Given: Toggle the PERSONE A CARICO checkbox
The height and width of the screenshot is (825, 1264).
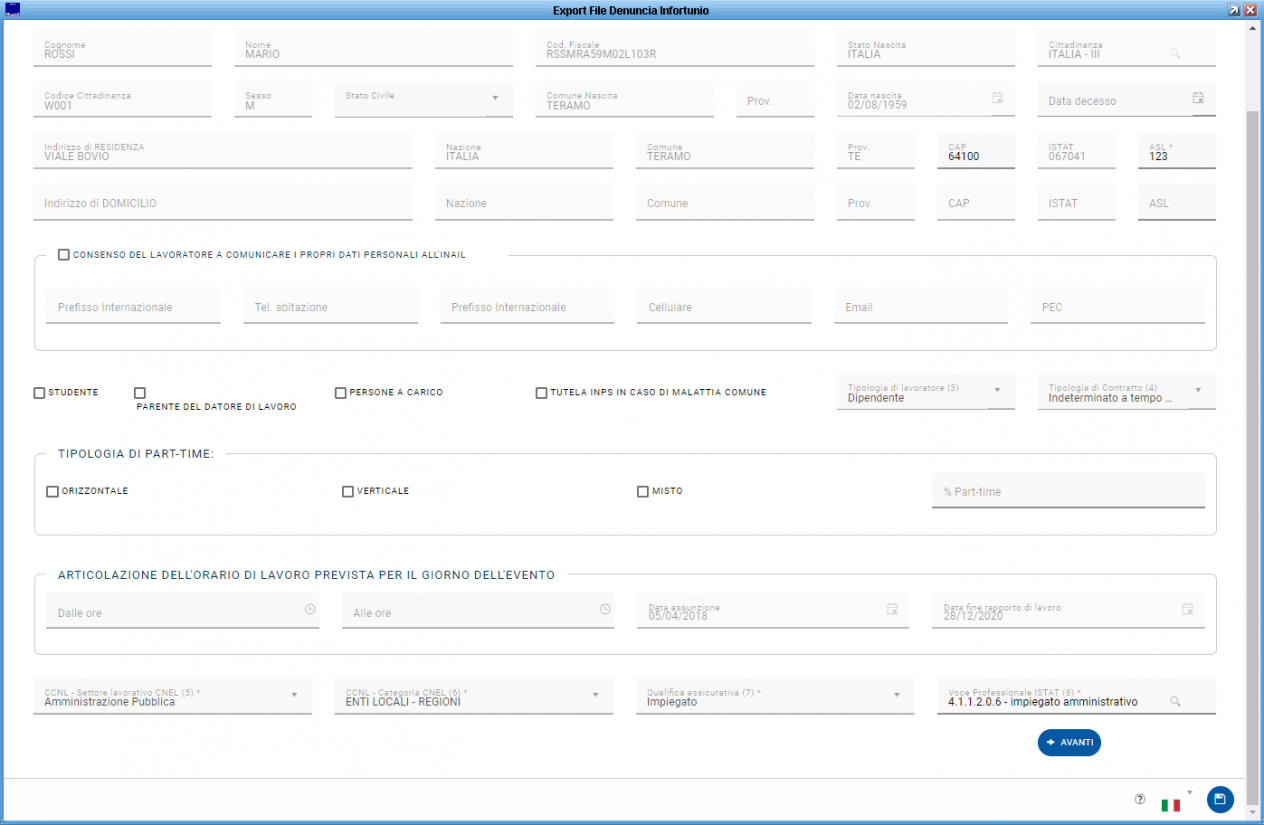Looking at the screenshot, I should (341, 393).
